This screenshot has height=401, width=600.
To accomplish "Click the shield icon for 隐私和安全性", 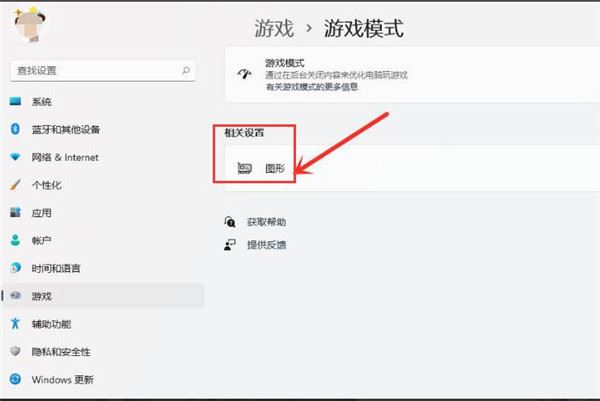I will coord(15,352).
